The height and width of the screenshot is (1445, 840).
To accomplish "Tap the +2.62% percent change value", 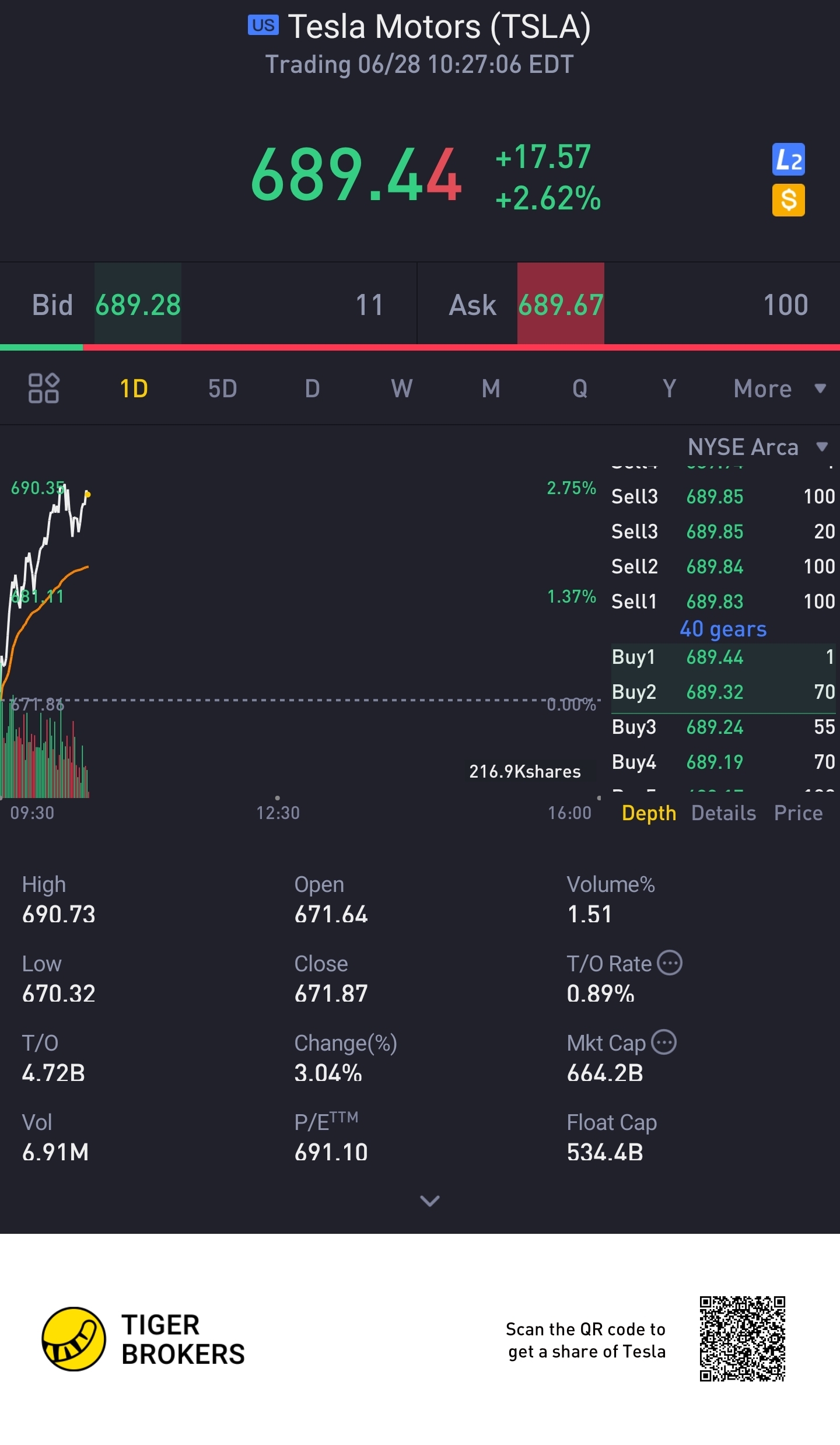I will pos(548,198).
